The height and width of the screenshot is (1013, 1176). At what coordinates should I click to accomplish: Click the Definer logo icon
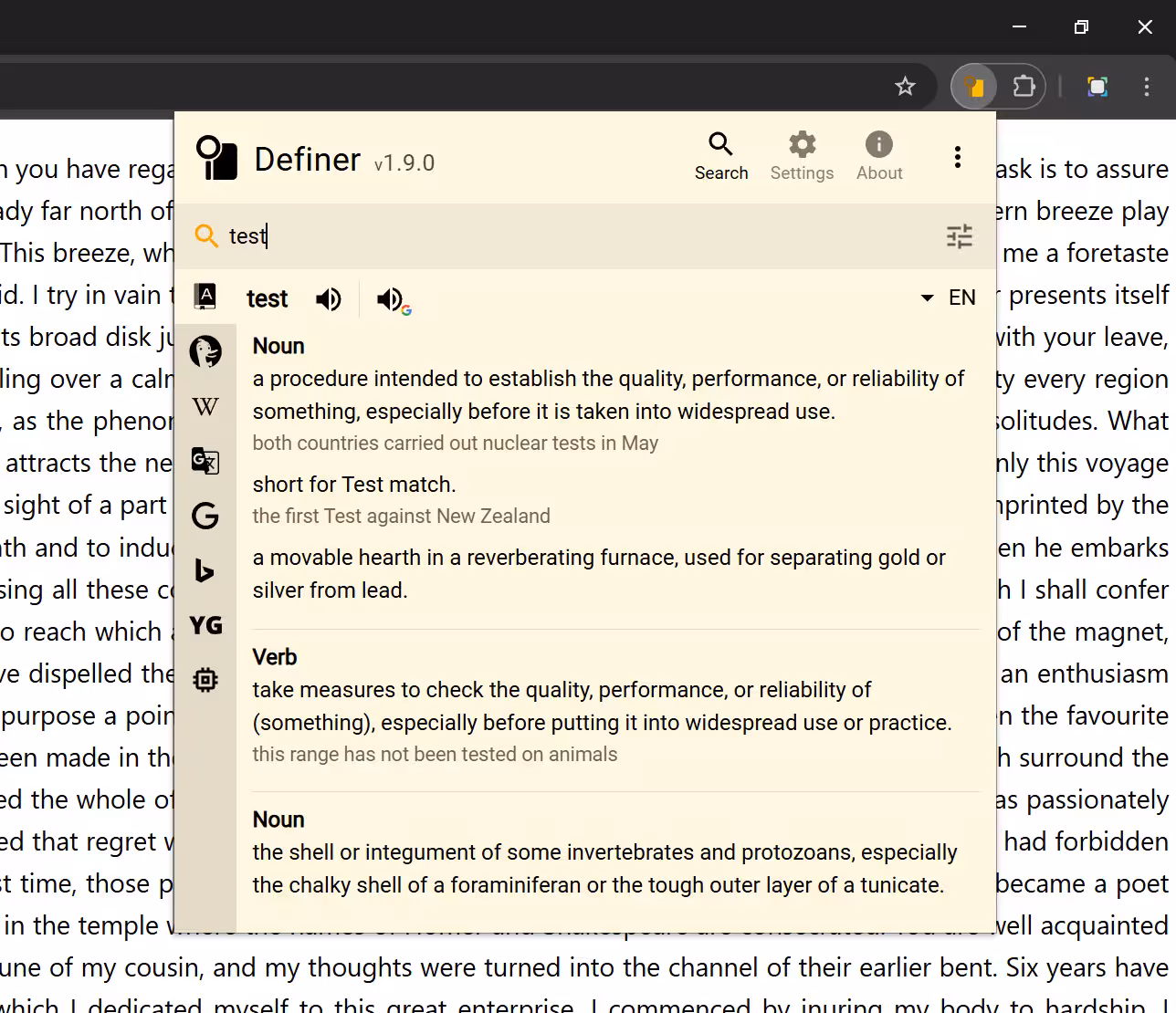point(217,158)
